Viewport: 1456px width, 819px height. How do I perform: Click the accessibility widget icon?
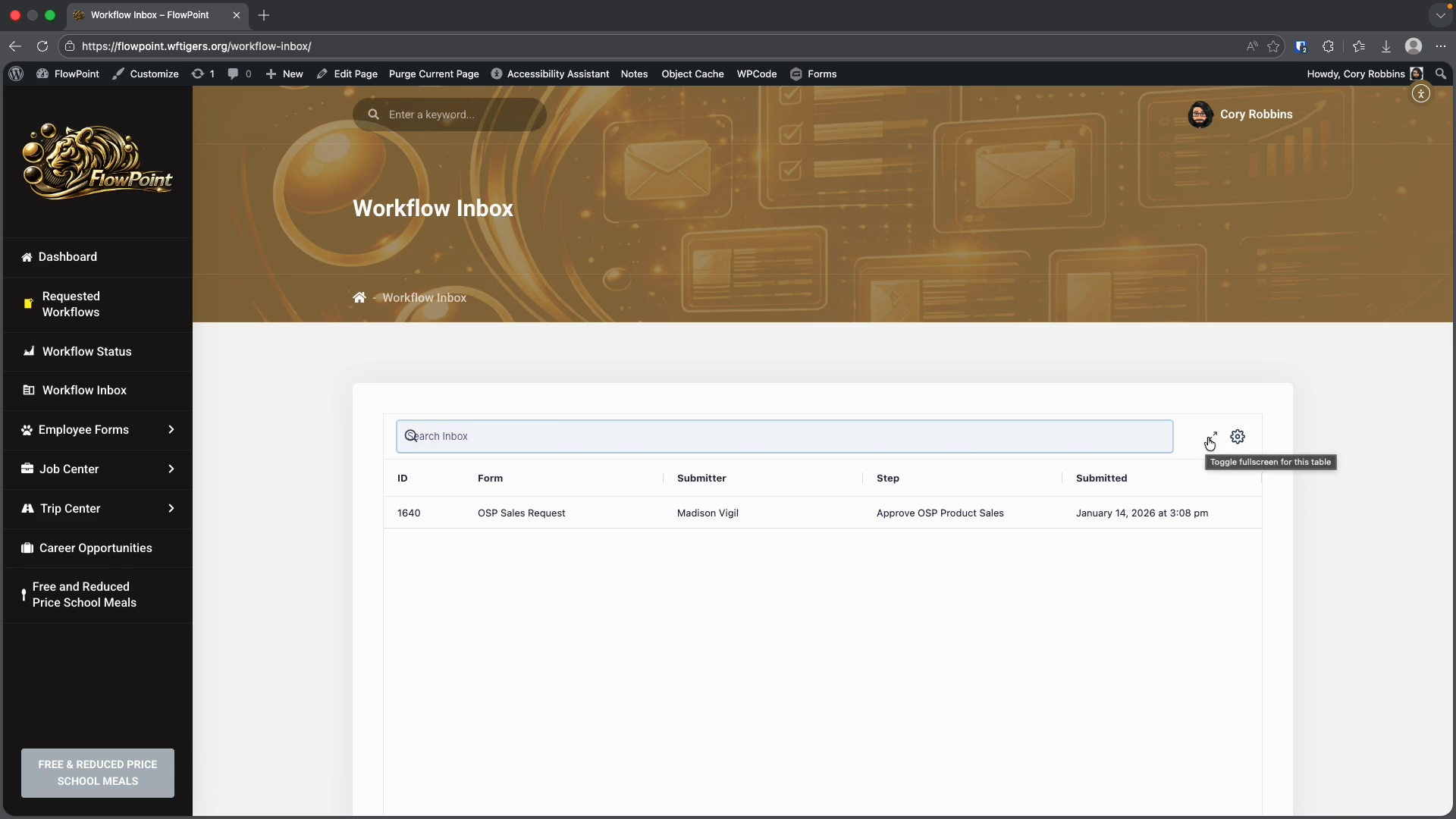click(x=1421, y=94)
